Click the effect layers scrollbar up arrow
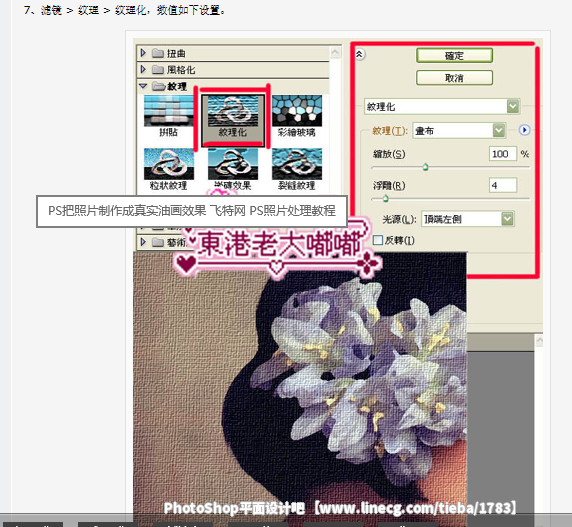Viewport: 572px width, 527px height. 539,341
